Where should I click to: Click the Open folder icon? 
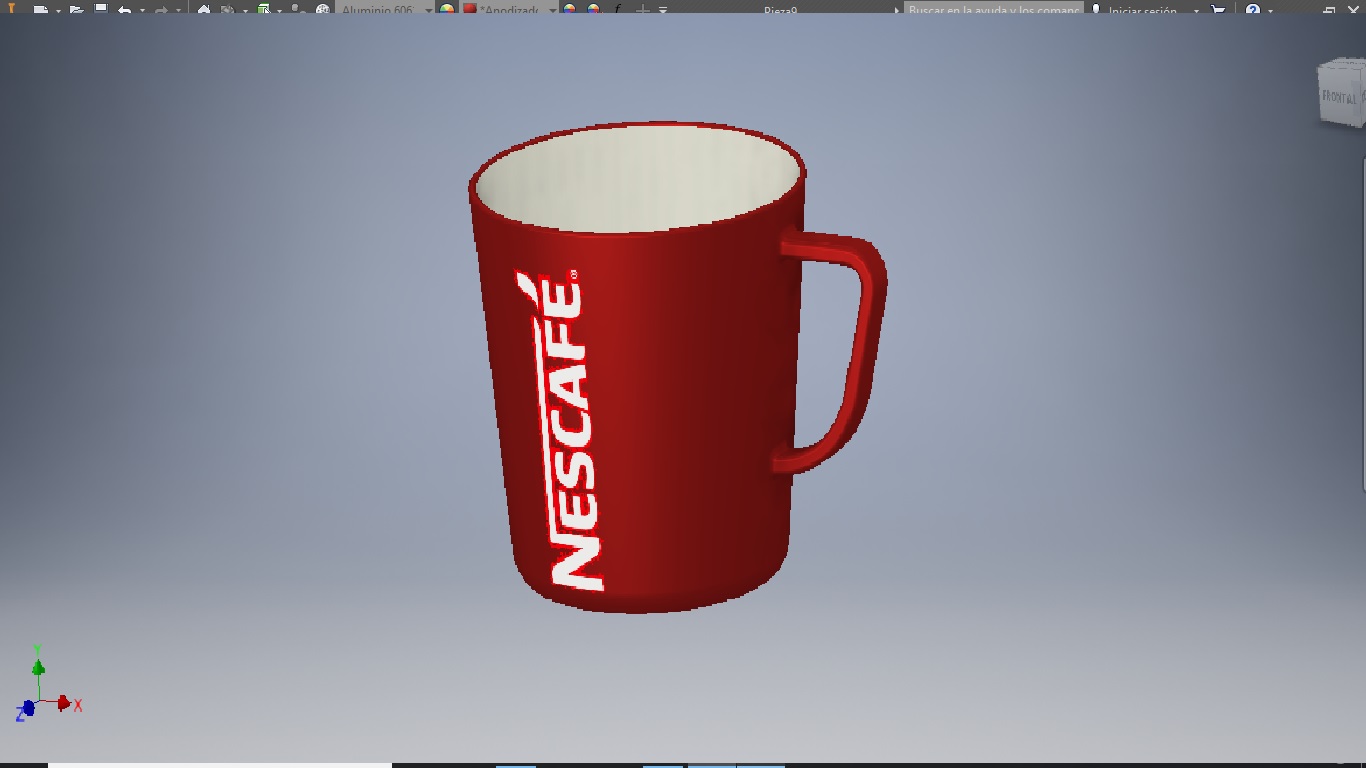75,8
